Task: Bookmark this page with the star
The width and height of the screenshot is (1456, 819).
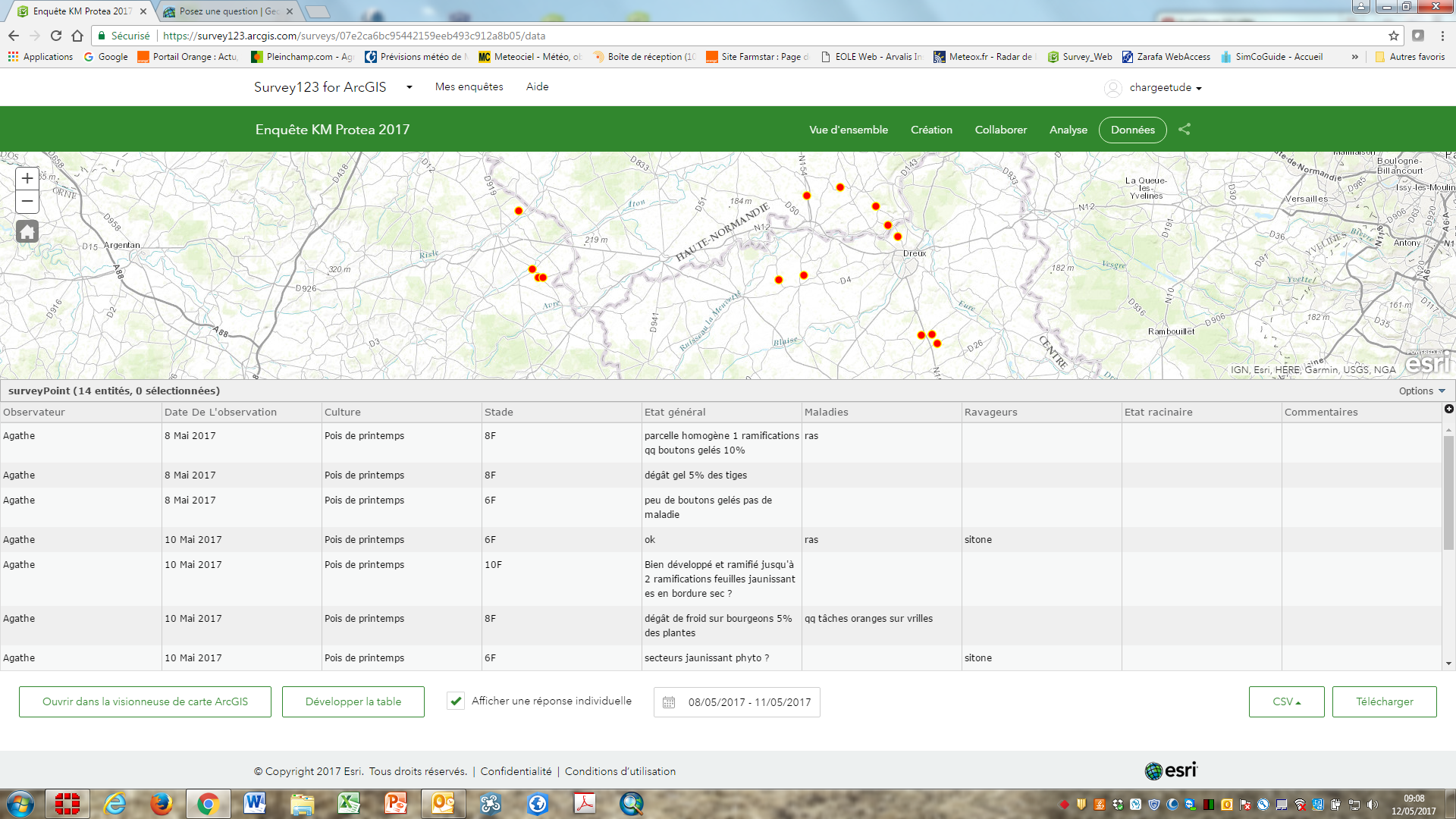Action: click(1394, 36)
